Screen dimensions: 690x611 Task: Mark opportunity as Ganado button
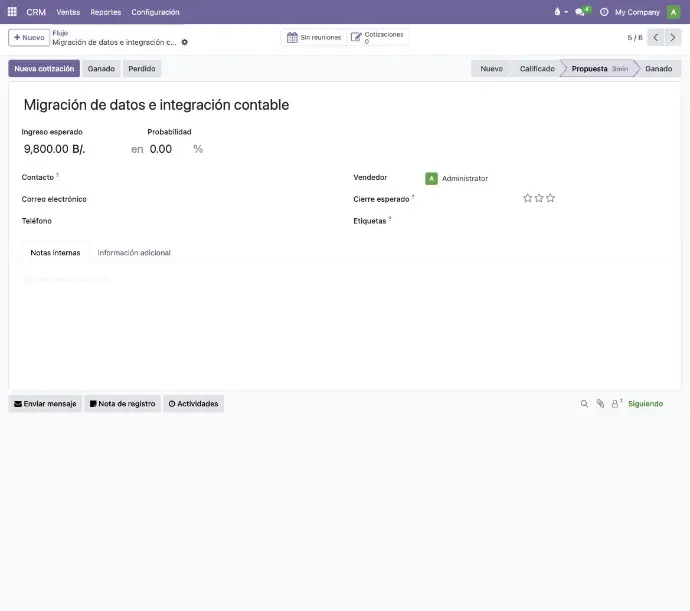[101, 69]
